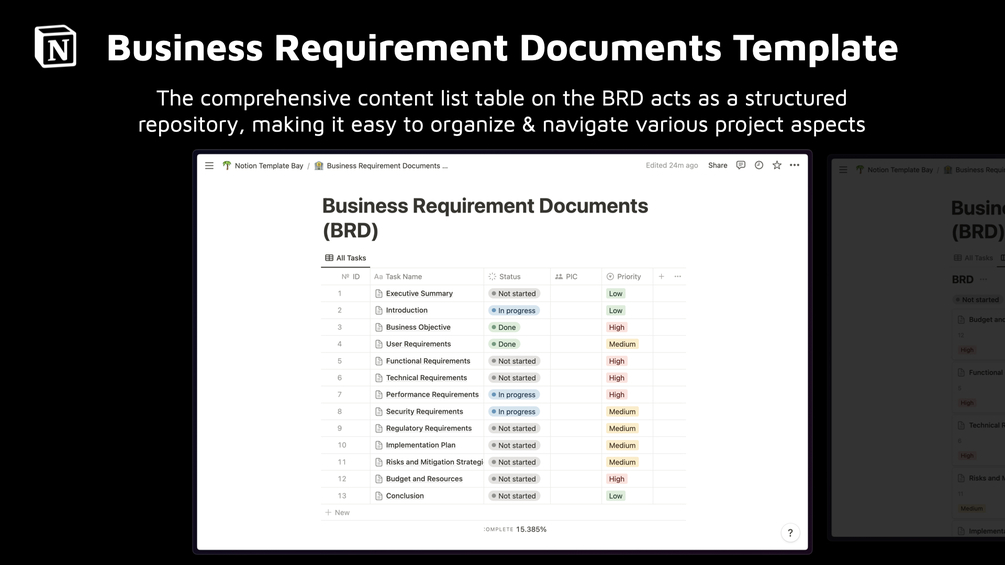
Task: Change Performance Requirements In progress status
Action: point(514,395)
